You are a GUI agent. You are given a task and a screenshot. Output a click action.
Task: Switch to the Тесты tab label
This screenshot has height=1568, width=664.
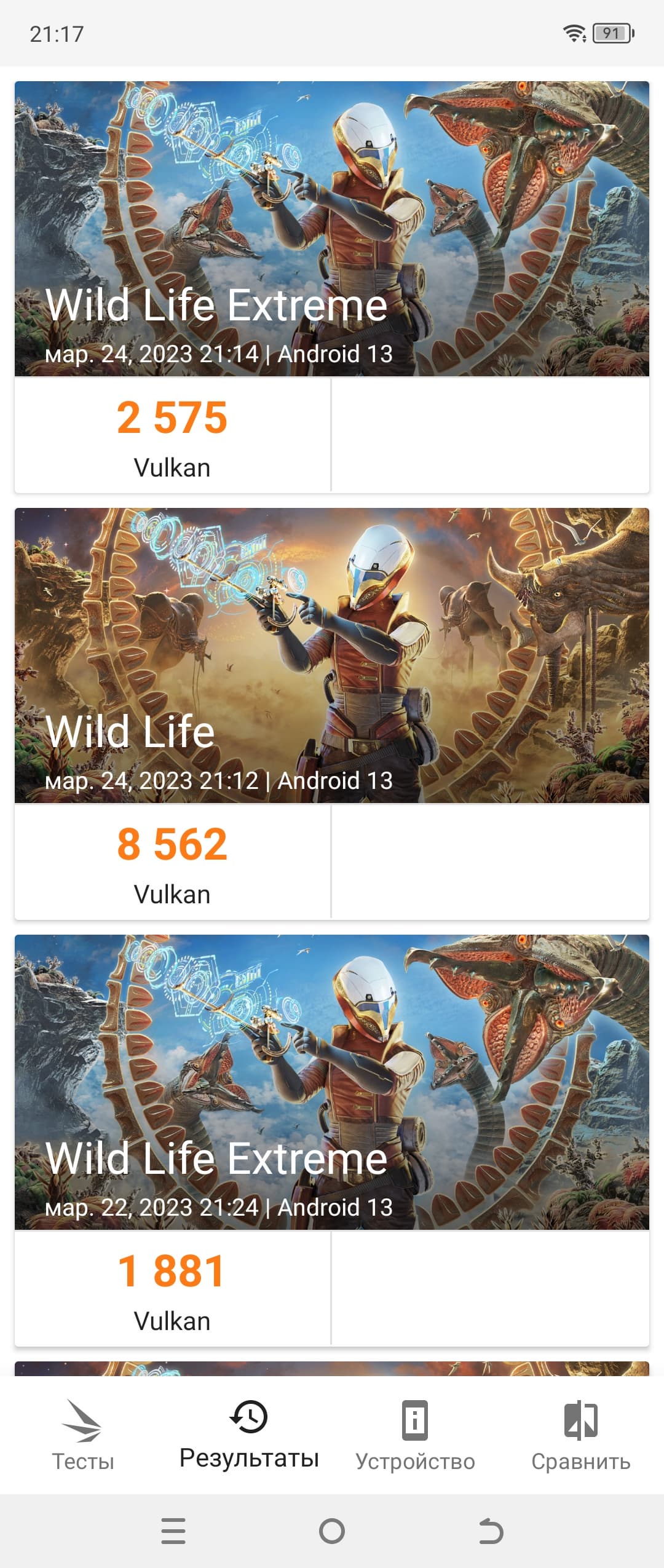(83, 1462)
